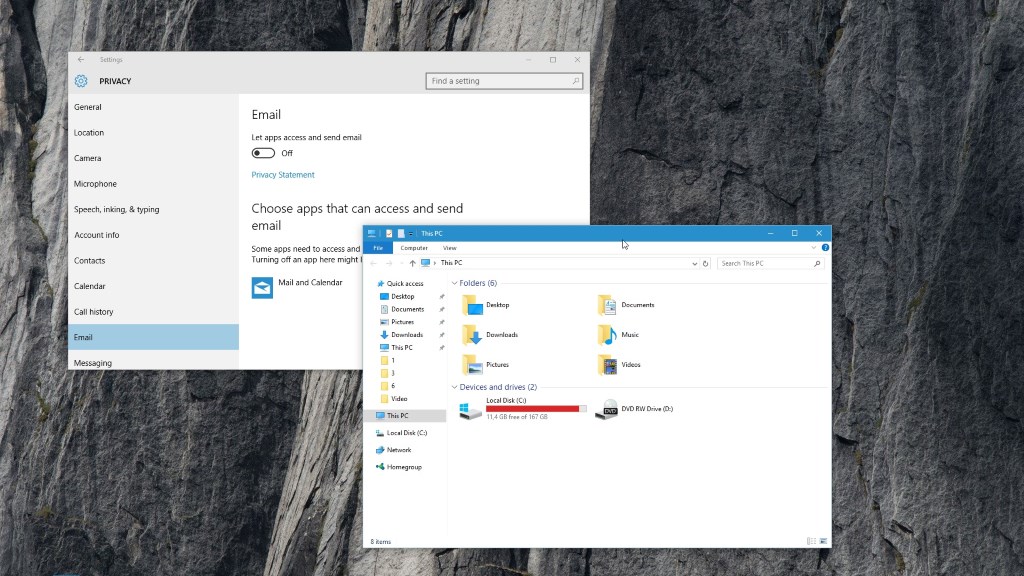The image size is (1024, 576).
Task: Open the Desktop folder icon in Folders
Action: coord(472,305)
